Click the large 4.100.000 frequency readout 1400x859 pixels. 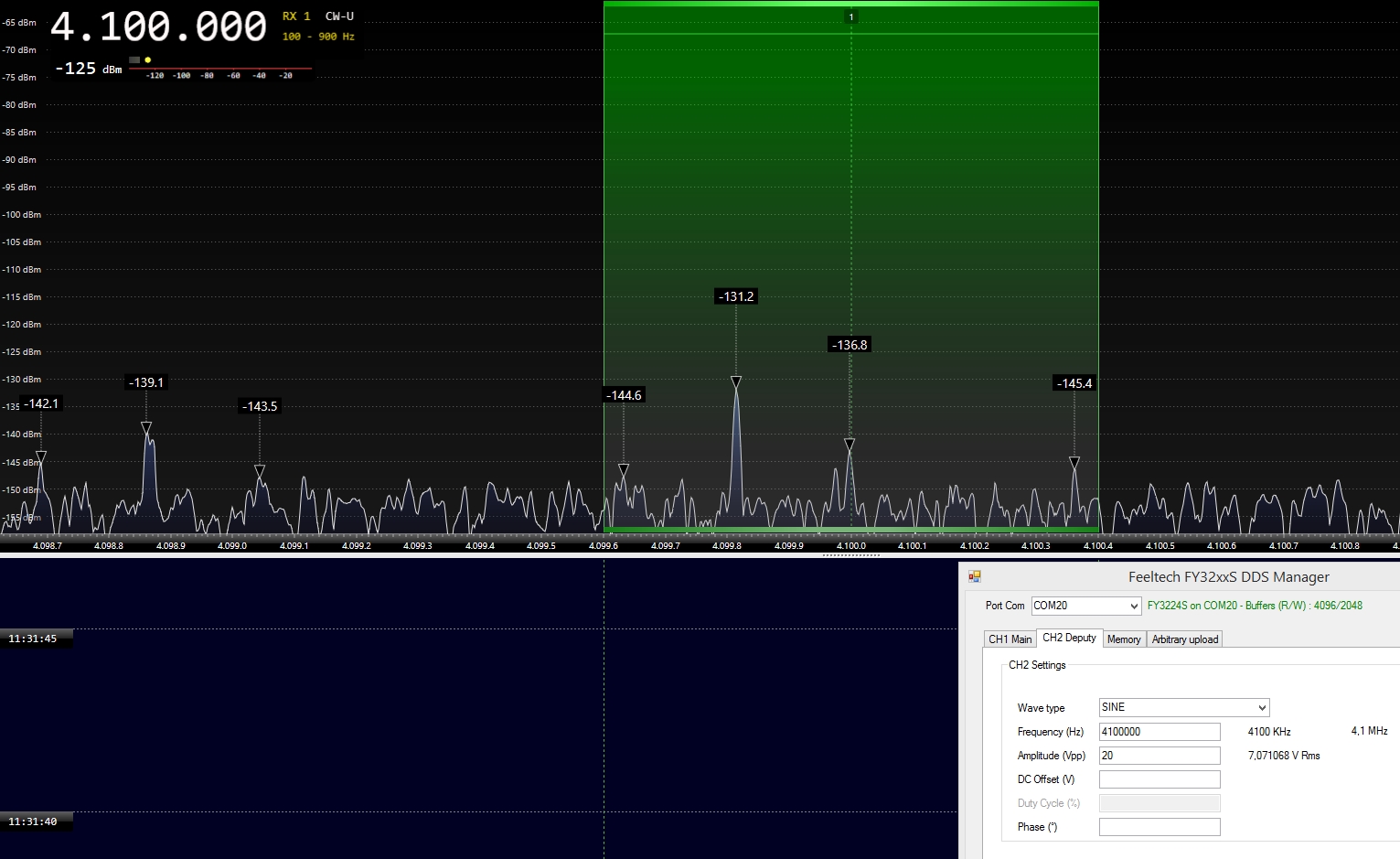pyautogui.click(x=158, y=27)
